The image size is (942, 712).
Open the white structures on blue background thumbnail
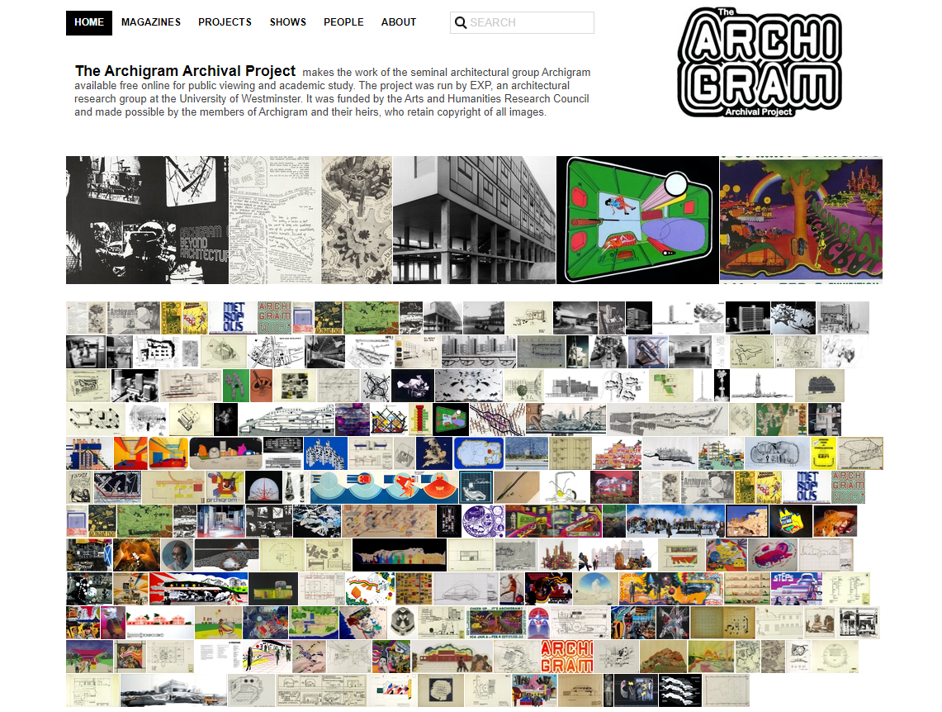click(x=326, y=453)
